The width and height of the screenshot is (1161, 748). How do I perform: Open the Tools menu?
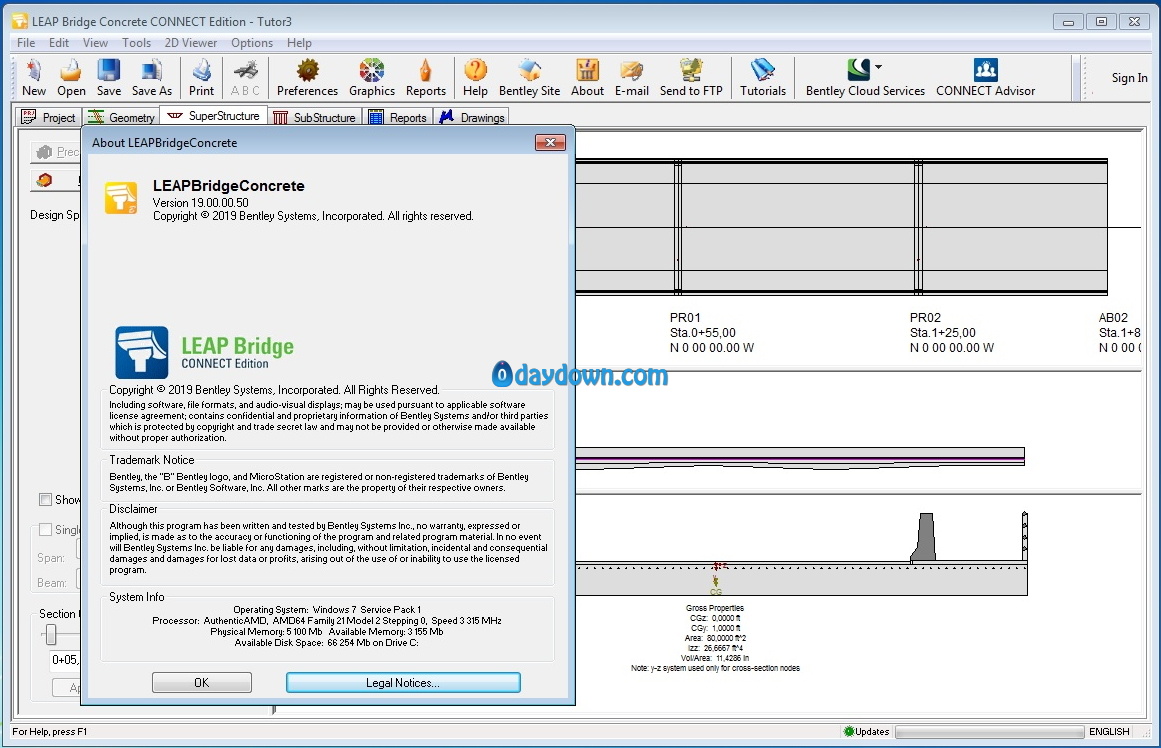coord(136,43)
